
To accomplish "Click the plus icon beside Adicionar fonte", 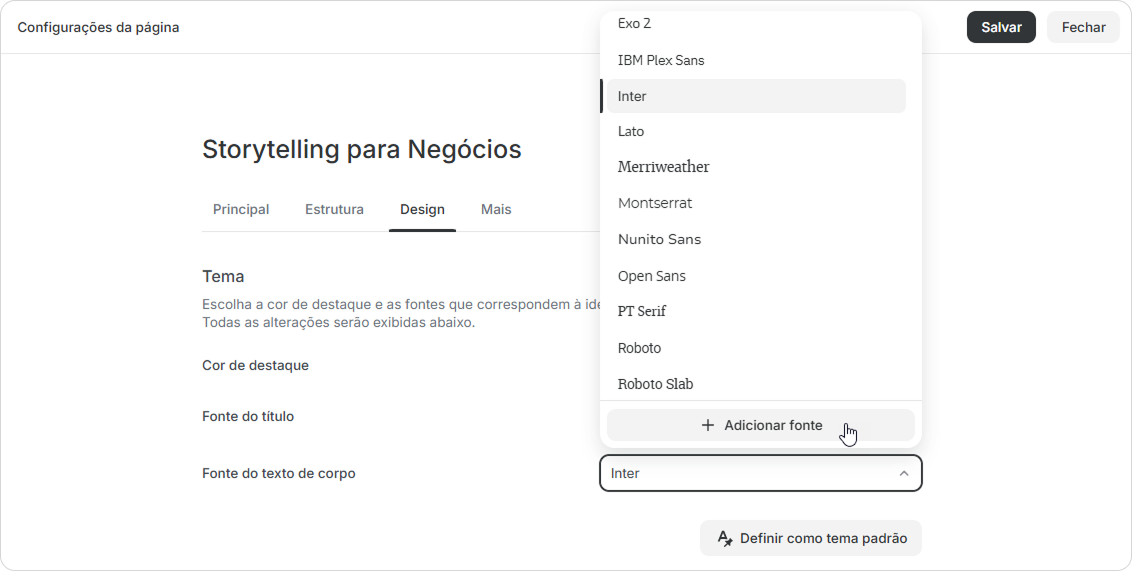I will (708, 425).
